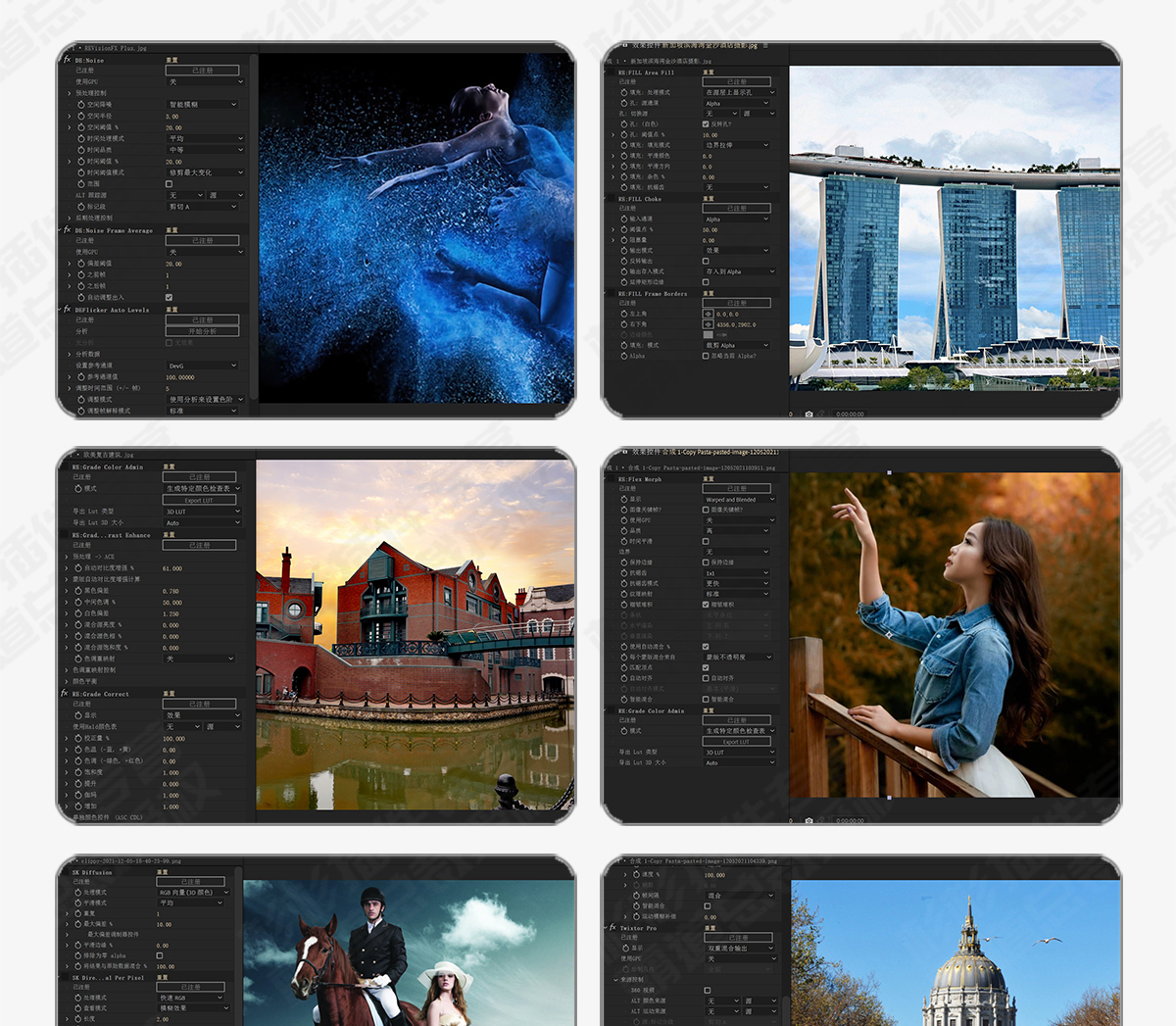Screen dimensions: 1176x1026
Task: Click Export LUT in the RE:Grade building panel
Action: (x=199, y=500)
